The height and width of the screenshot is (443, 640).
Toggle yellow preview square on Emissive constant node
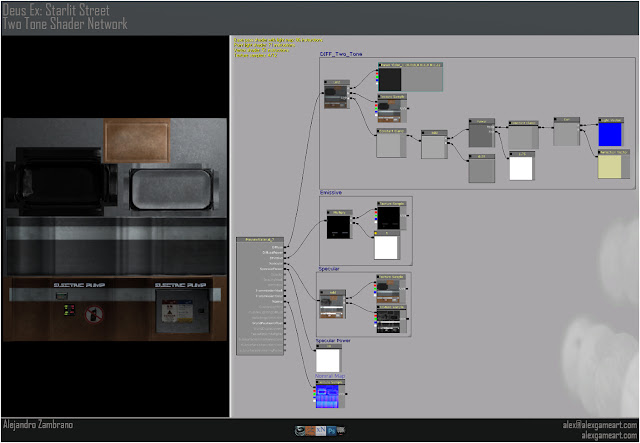[x=377, y=233]
